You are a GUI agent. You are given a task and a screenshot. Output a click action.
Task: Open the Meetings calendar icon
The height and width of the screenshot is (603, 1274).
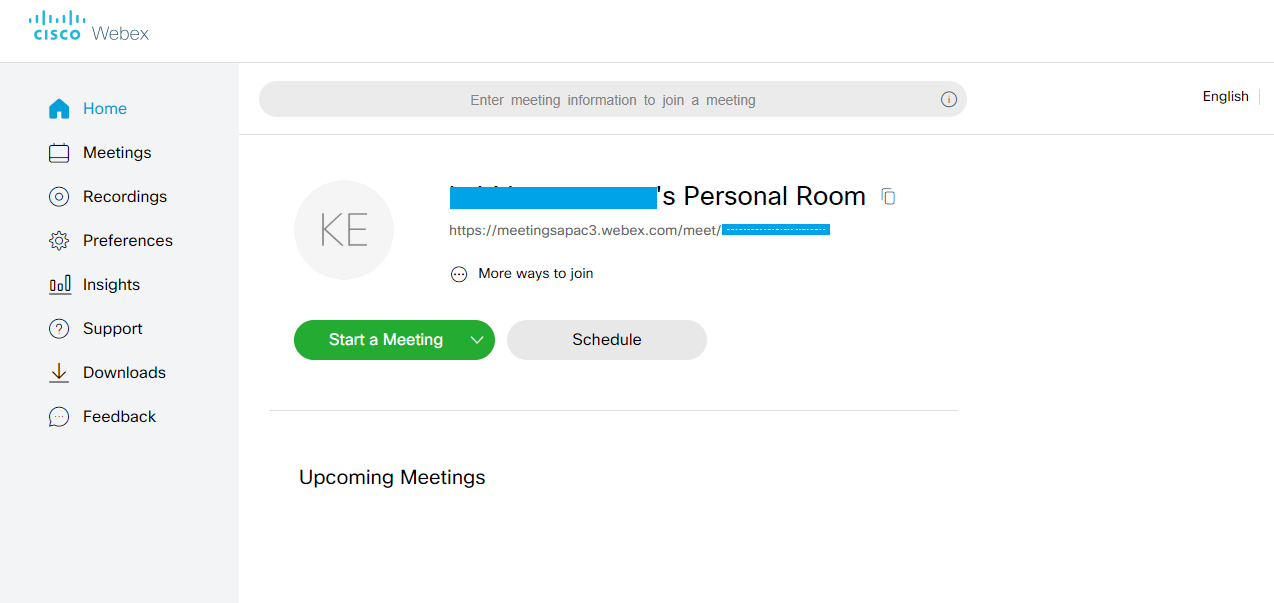59,153
